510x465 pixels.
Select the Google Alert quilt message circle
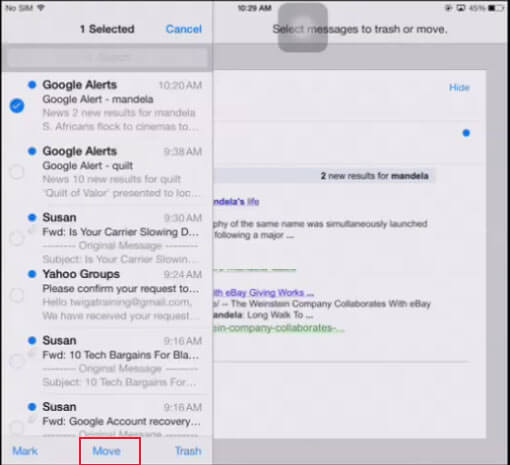[x=17, y=172]
